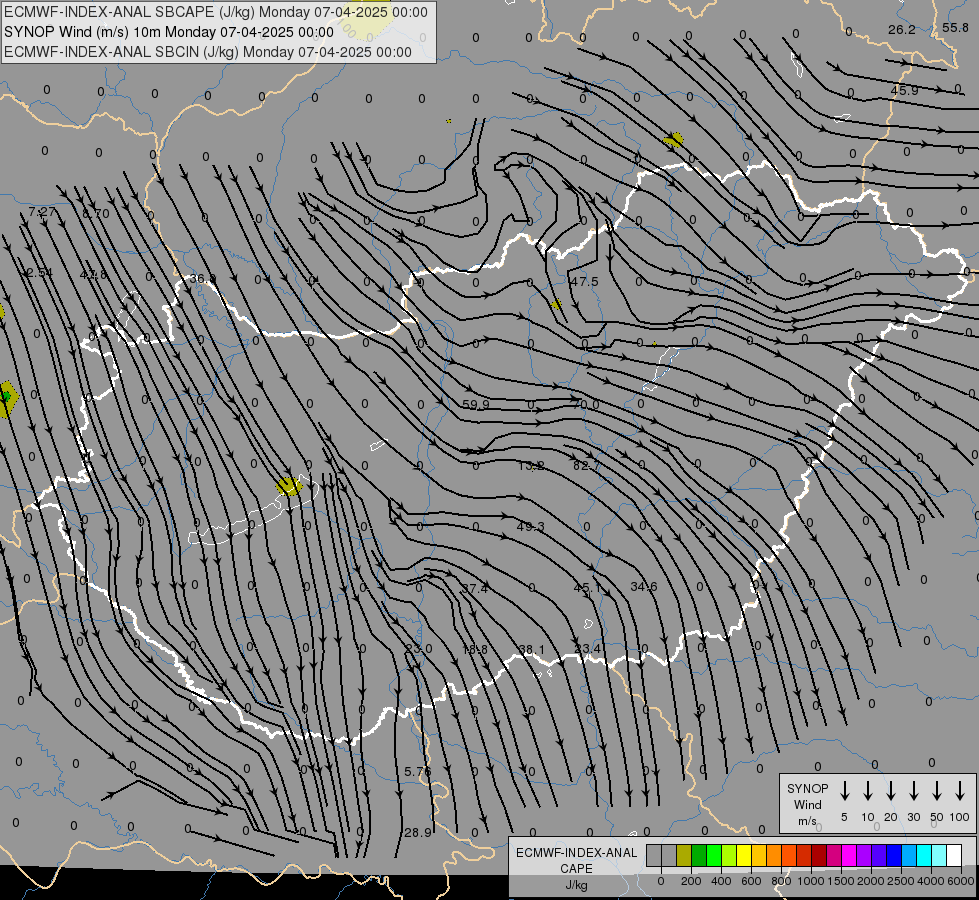Click the map value 2.54
This screenshot has width=979, height=900.
(x=40, y=273)
